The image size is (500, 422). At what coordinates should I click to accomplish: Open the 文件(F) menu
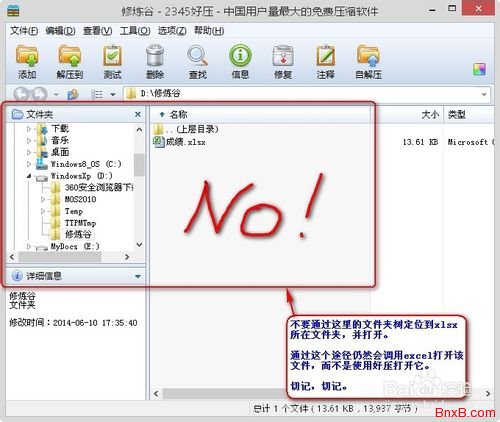click(24, 31)
